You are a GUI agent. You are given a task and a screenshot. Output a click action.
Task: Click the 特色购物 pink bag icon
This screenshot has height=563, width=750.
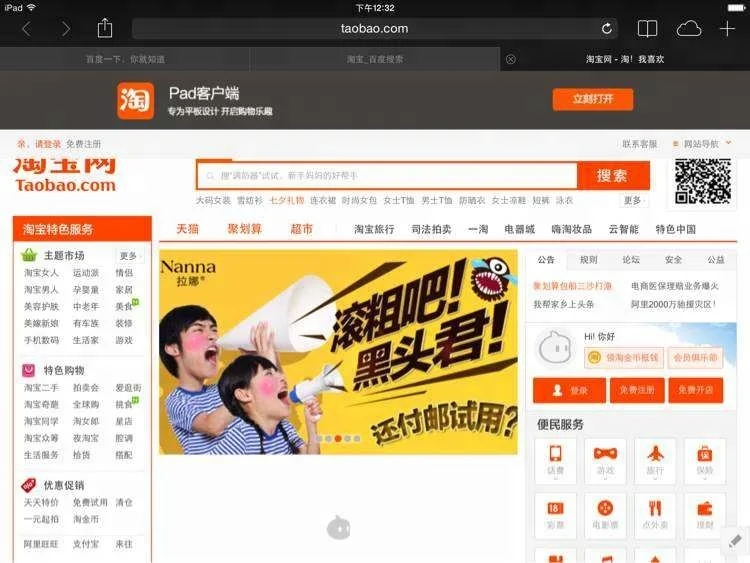pos(29,370)
